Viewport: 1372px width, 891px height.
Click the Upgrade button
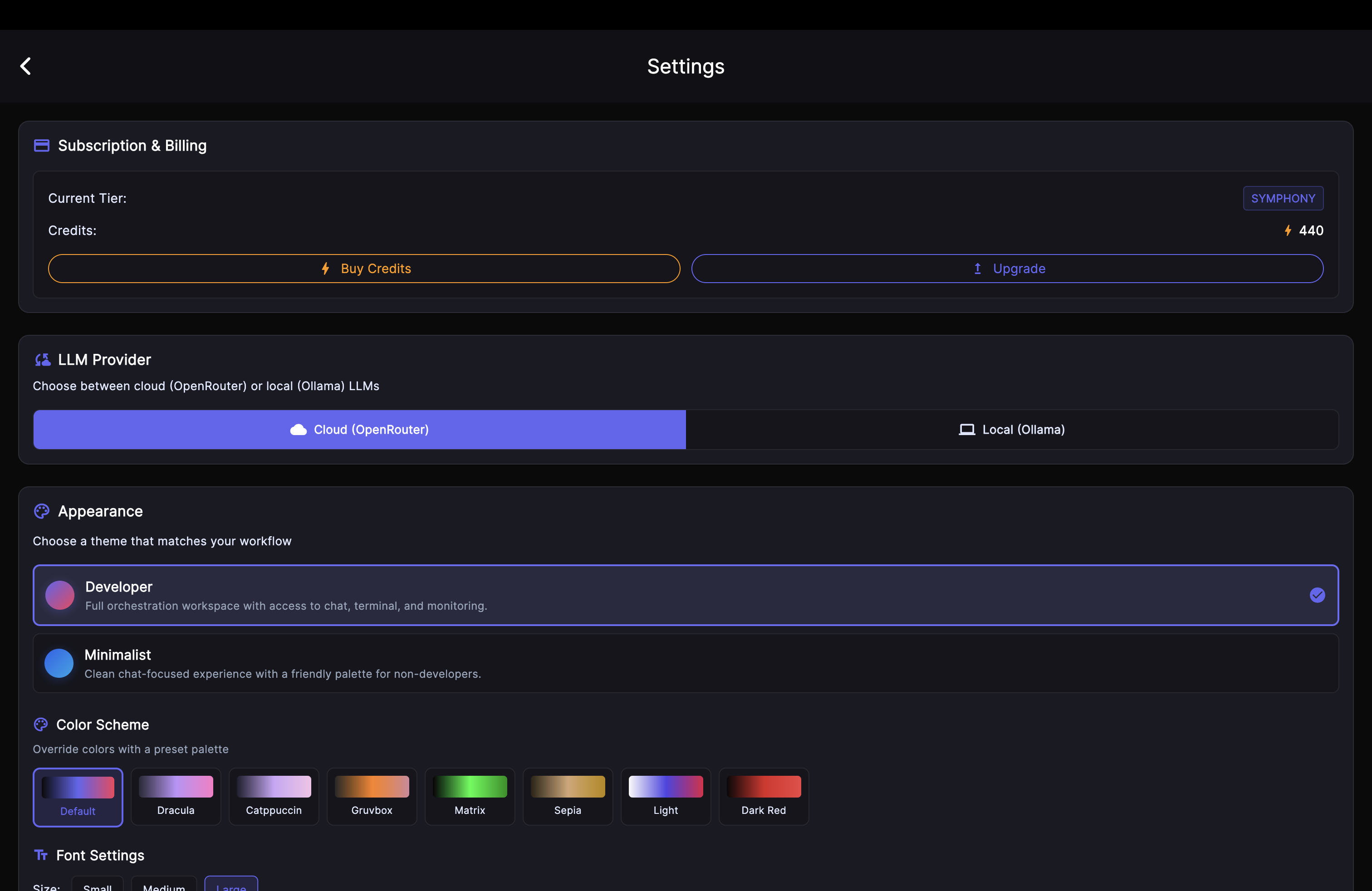tap(1008, 269)
